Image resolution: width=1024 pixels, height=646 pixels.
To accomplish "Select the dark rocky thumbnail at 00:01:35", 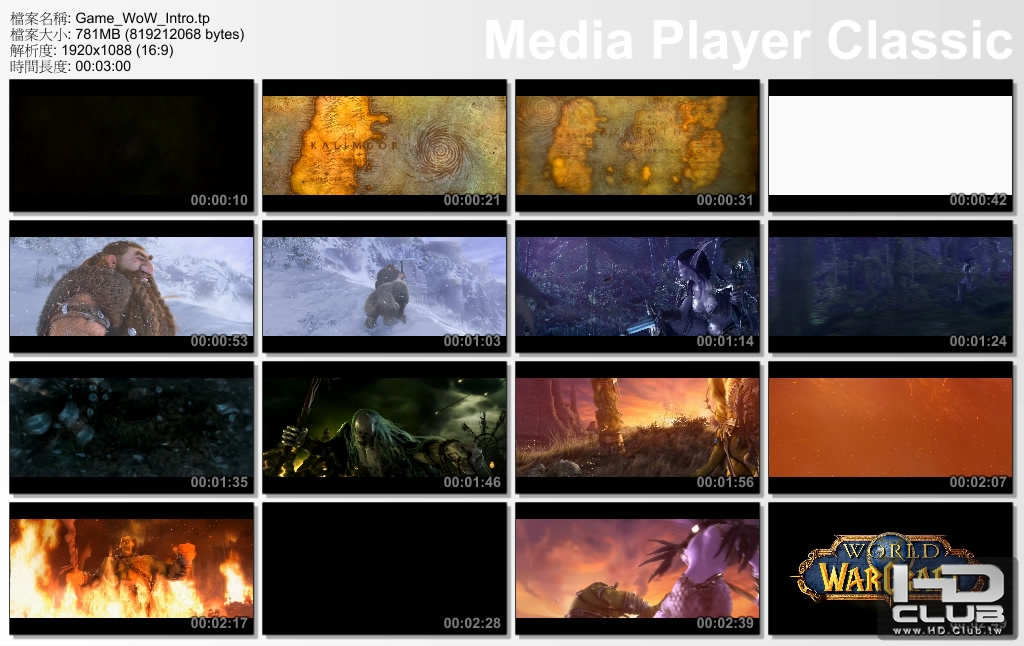I will coord(131,427).
